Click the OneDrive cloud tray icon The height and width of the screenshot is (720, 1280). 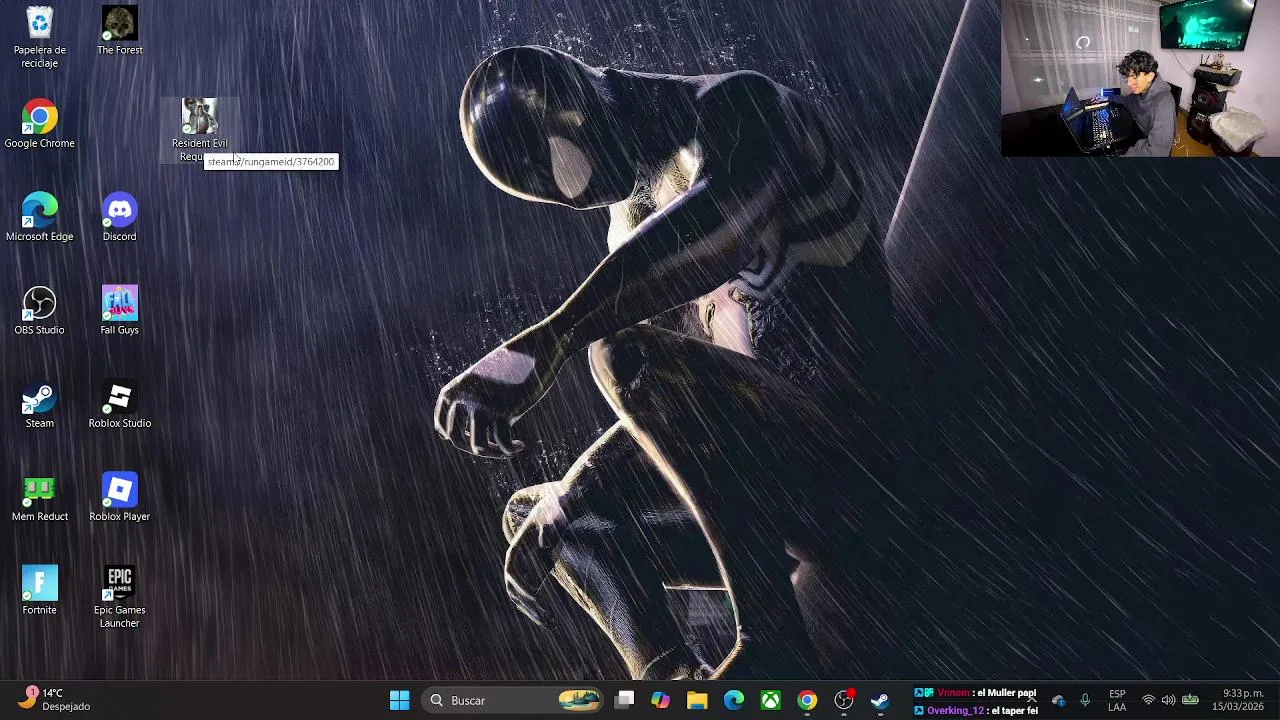[x=1059, y=700]
